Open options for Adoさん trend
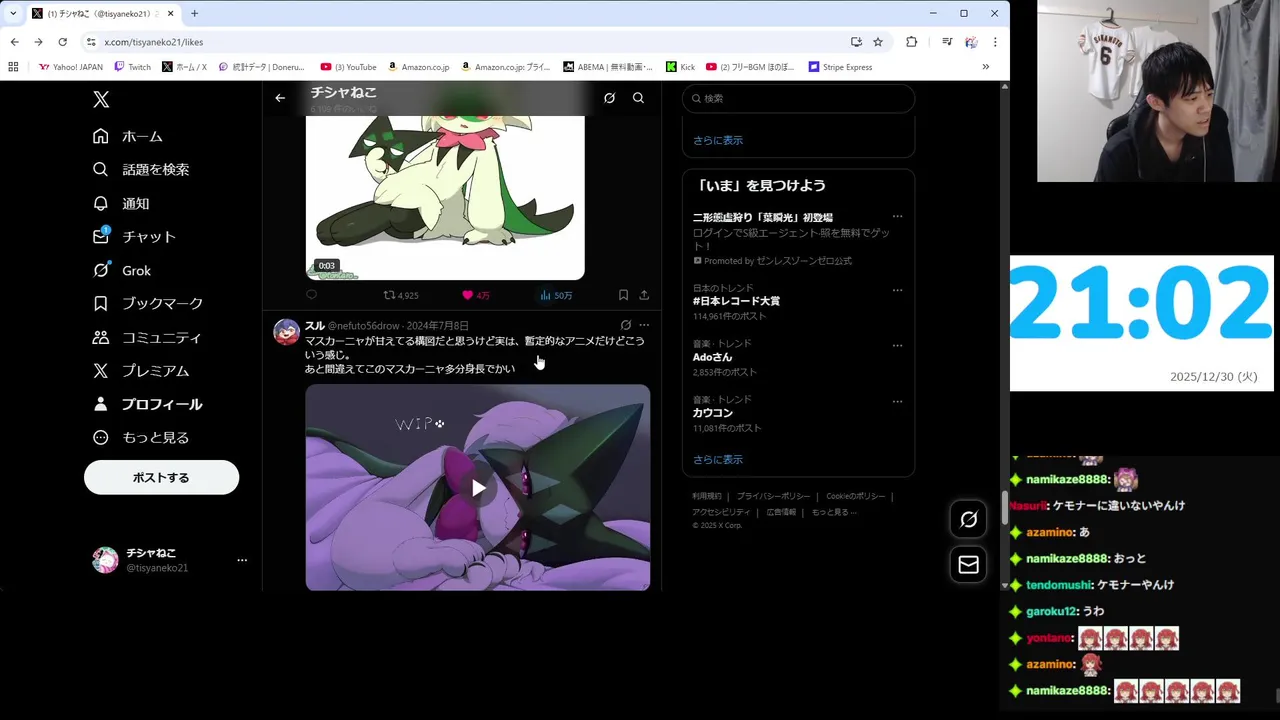Screen dimensions: 1280x720 pyautogui.click(x=897, y=346)
